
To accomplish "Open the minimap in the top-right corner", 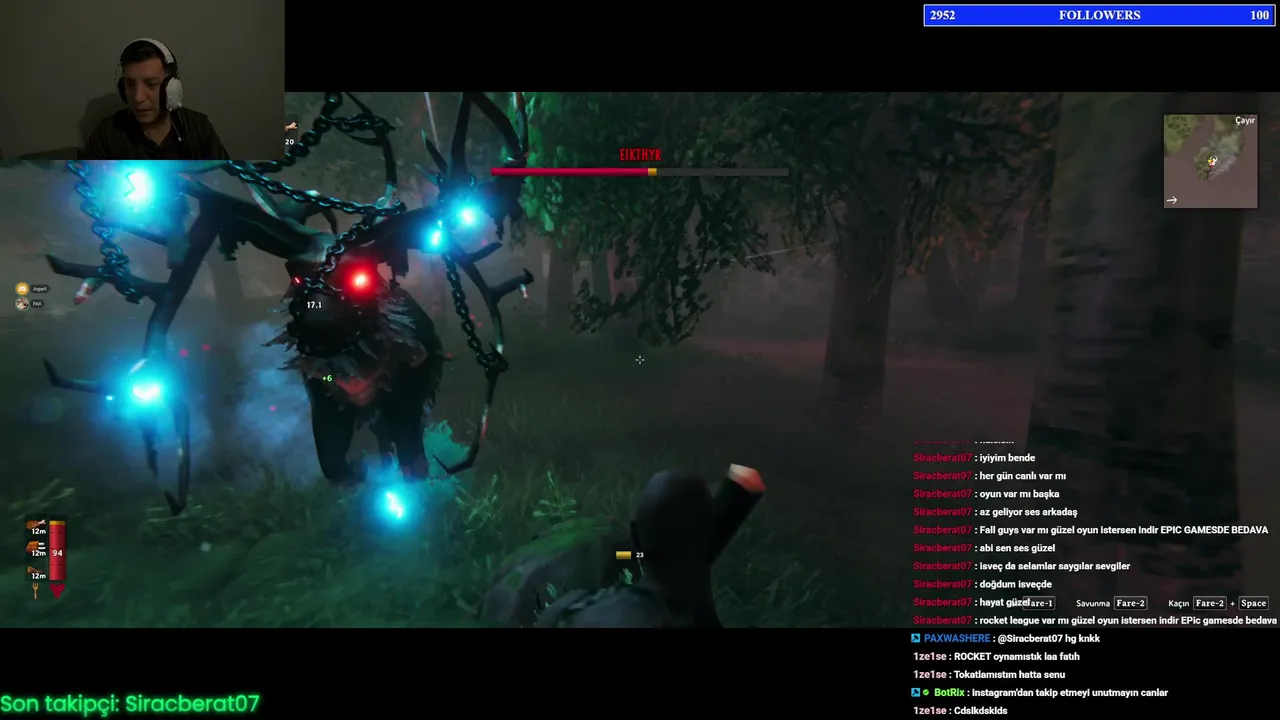I will [1210, 161].
